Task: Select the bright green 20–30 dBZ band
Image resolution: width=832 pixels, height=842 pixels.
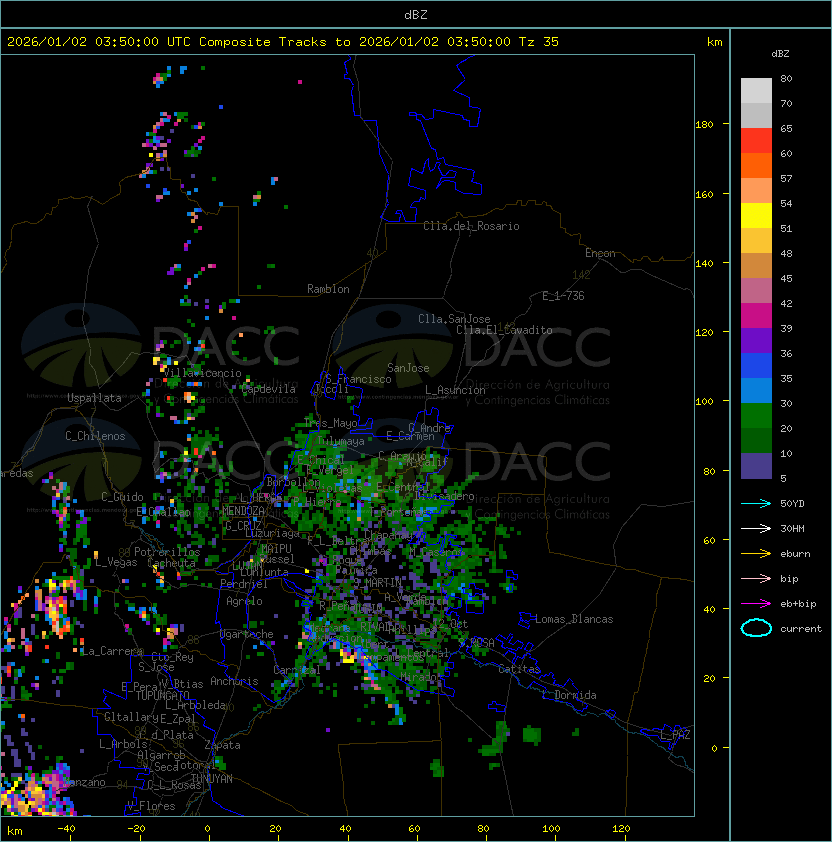Action: pyautogui.click(x=756, y=416)
